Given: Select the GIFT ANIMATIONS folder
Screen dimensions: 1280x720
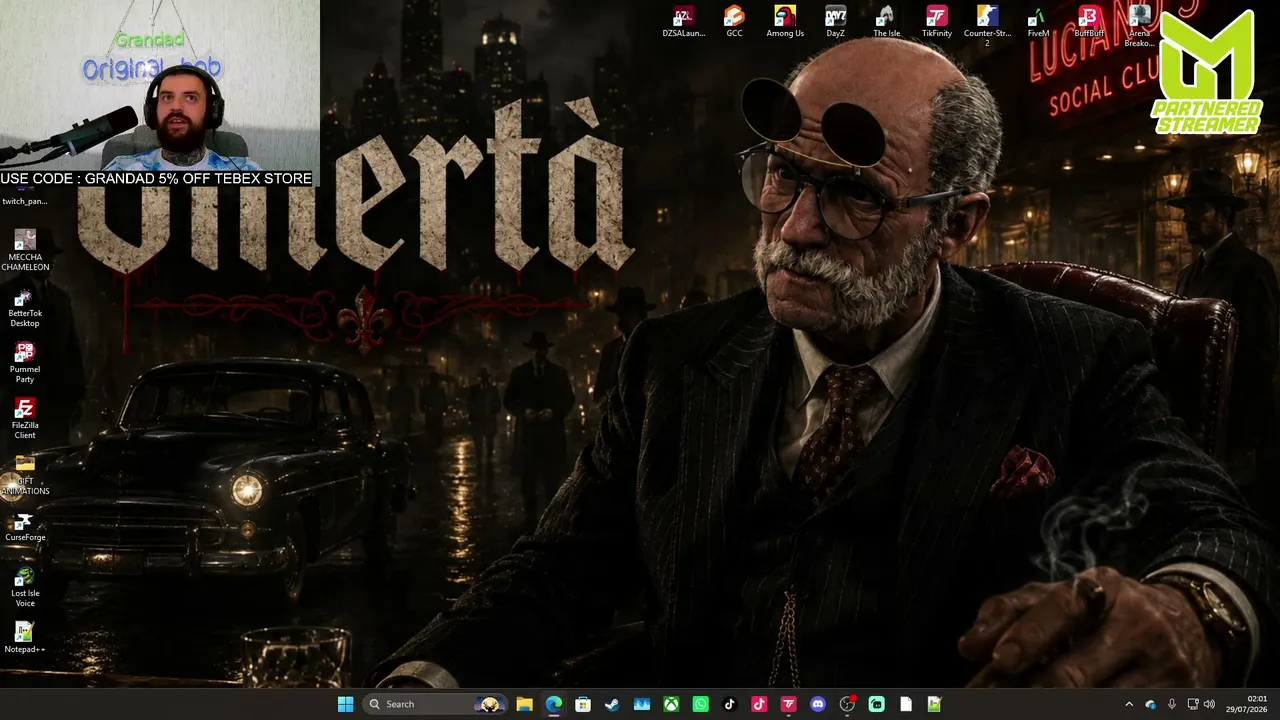Looking at the screenshot, I should (25, 475).
